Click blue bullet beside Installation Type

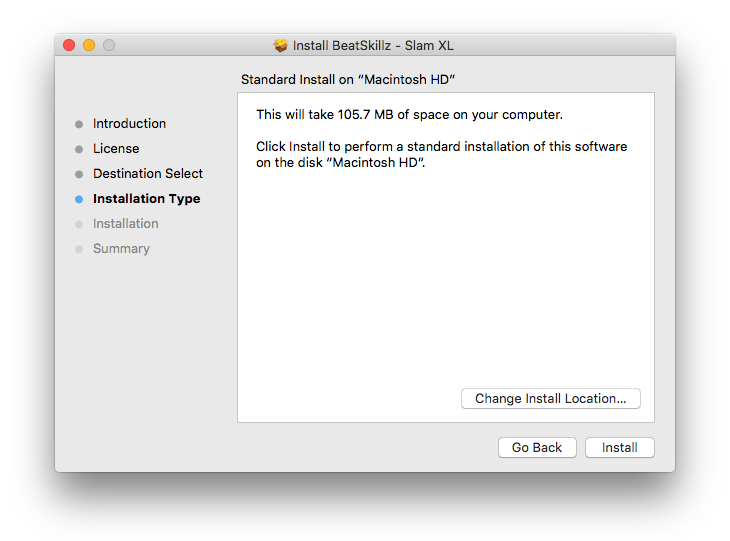click(x=79, y=199)
